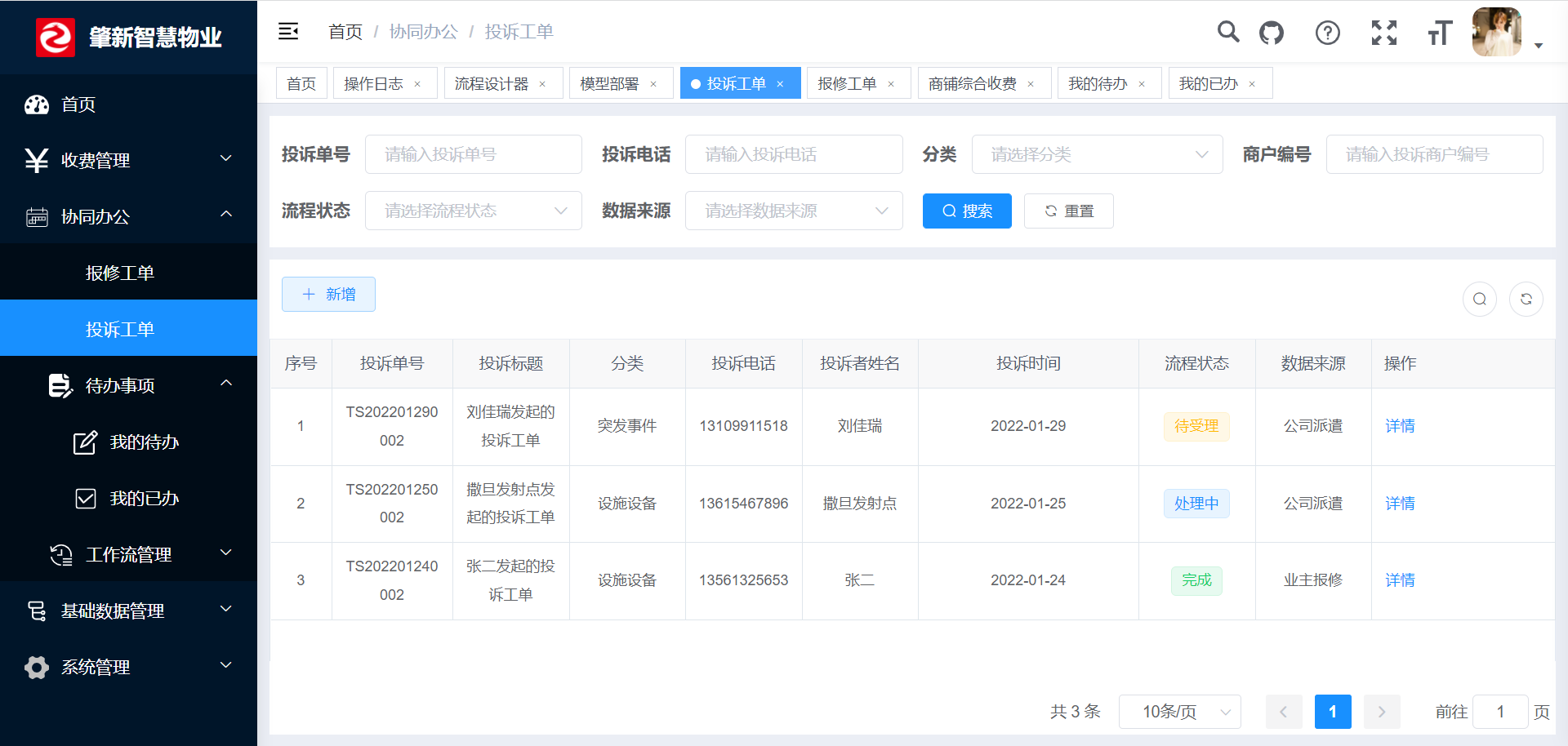Open the 10条/页 page size dropdown
1568x746 pixels.
point(1179,712)
